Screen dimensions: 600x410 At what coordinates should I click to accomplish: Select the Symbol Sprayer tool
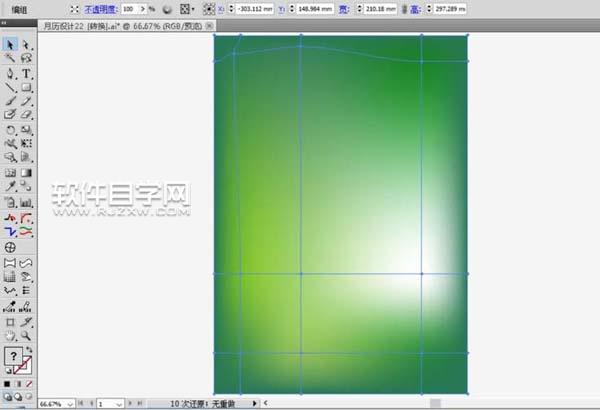[10, 157]
